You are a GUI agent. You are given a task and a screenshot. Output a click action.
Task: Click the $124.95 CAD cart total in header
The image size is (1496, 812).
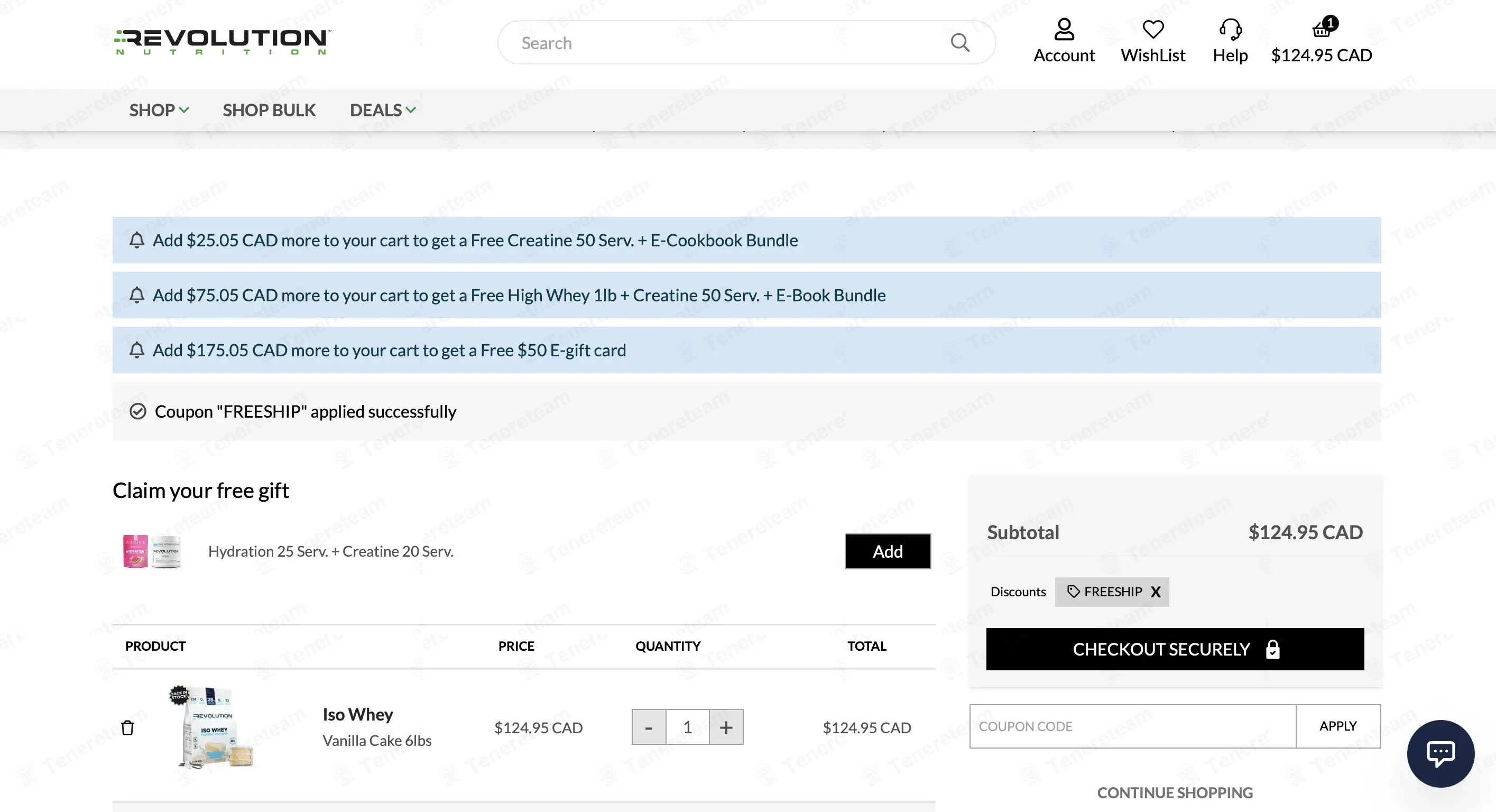pos(1321,55)
